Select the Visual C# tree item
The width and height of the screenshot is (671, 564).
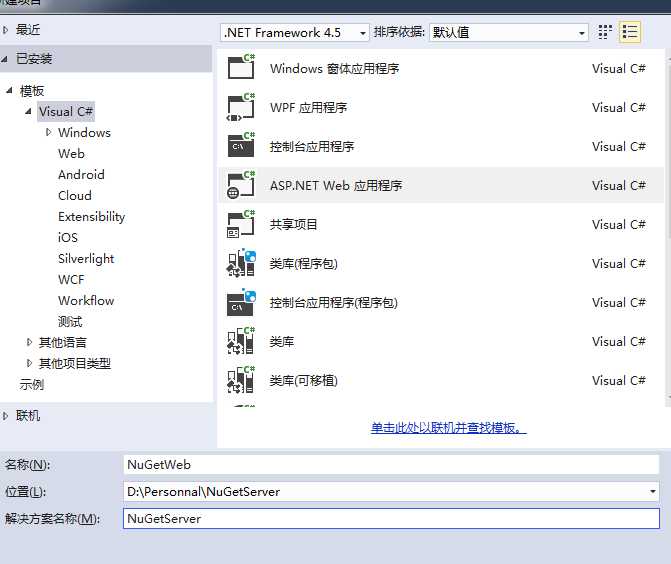pos(66,111)
